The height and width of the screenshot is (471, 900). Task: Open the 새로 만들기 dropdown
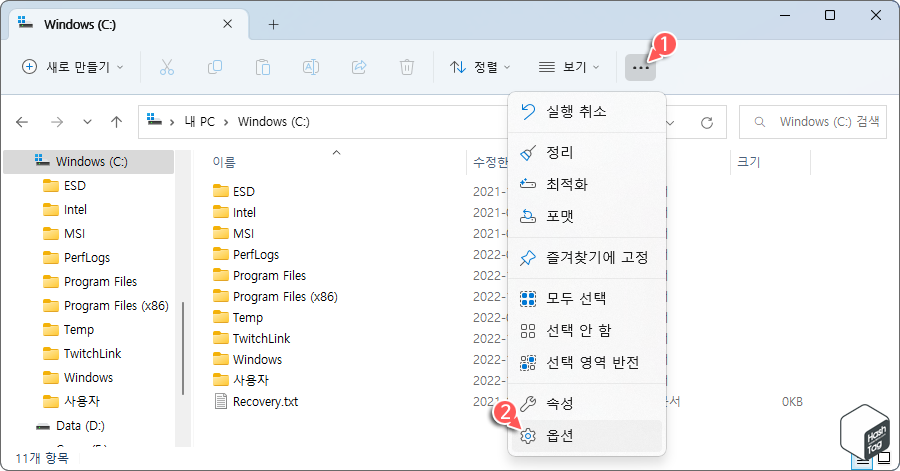72,67
